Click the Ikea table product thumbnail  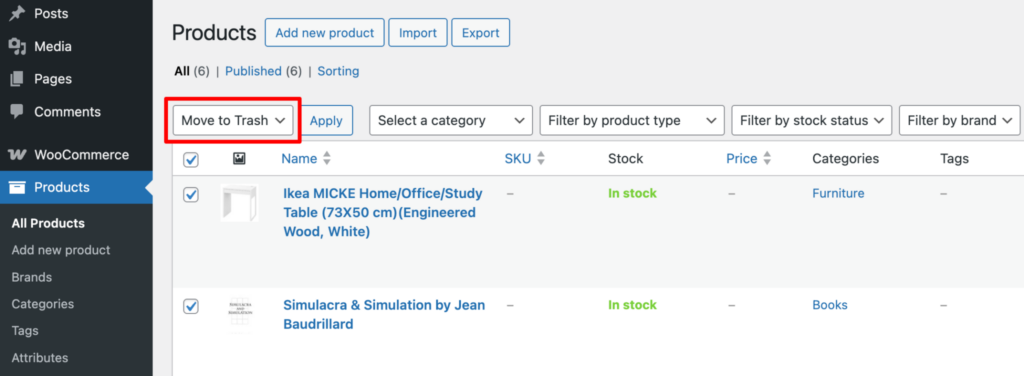[240, 203]
